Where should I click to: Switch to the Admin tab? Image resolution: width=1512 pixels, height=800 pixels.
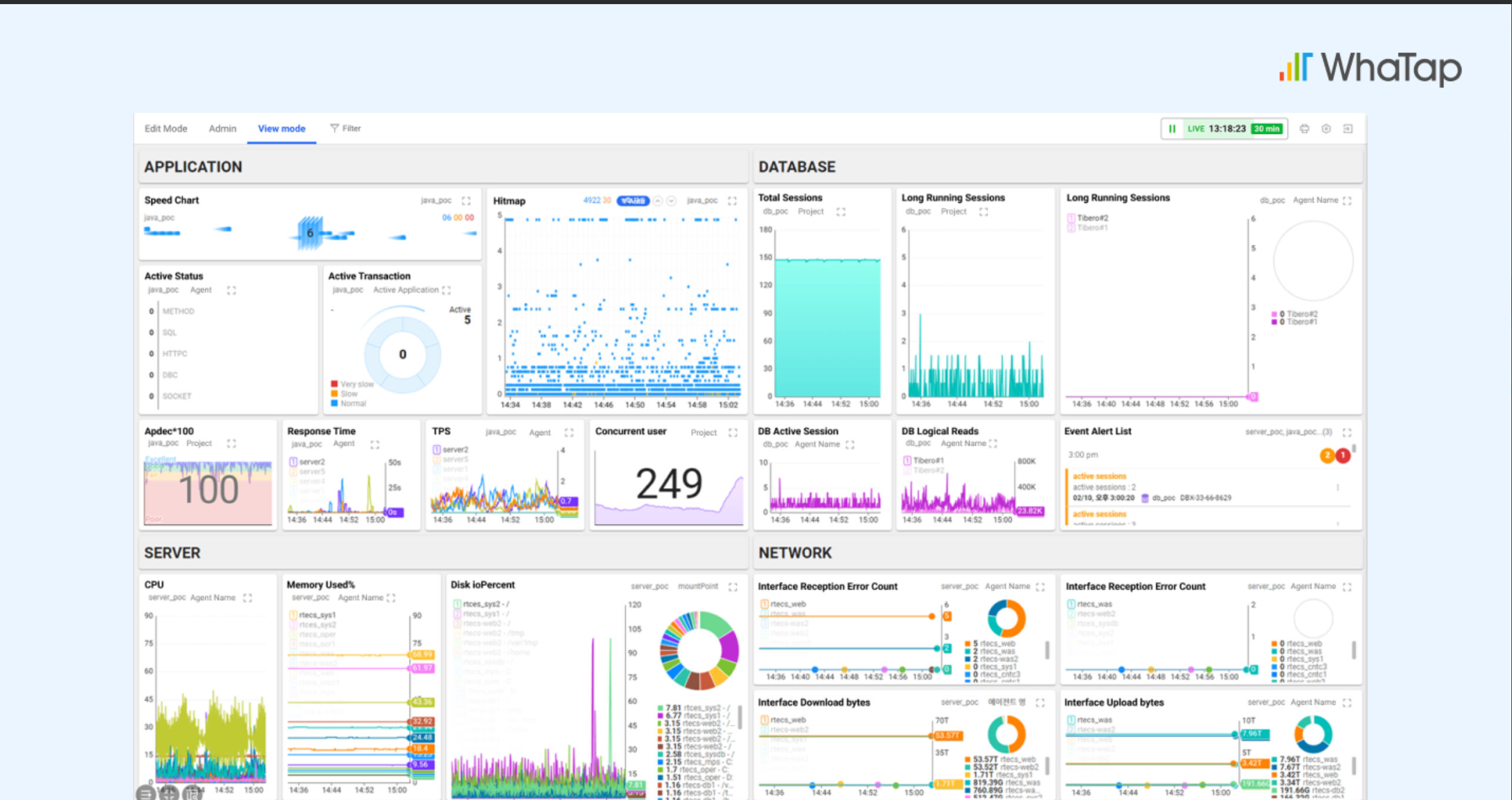click(x=222, y=129)
